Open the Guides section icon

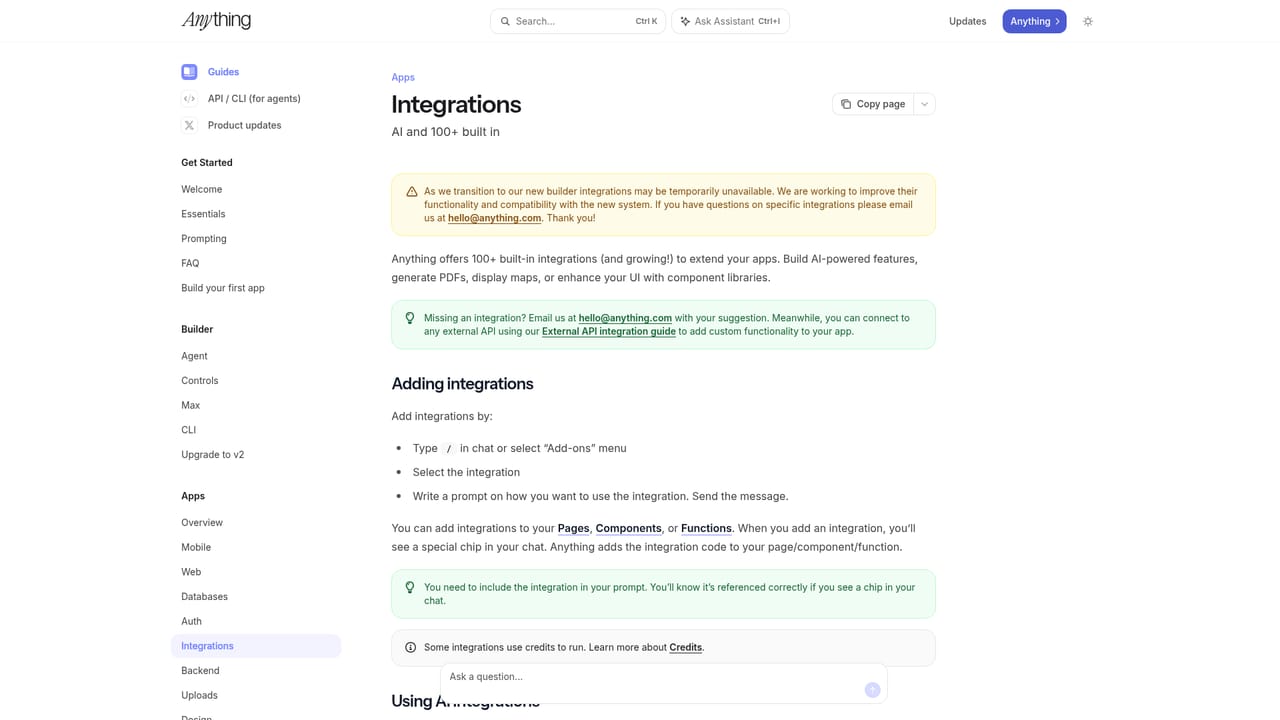click(189, 72)
